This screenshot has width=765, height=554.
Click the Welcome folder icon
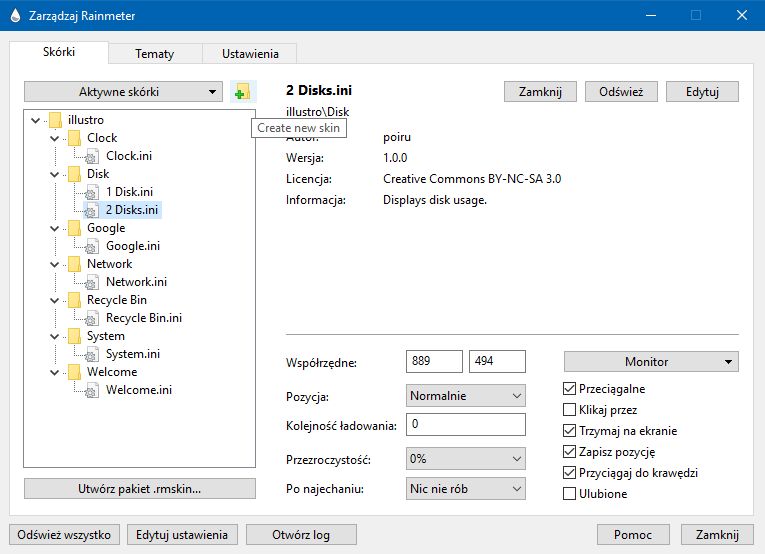[x=74, y=372]
